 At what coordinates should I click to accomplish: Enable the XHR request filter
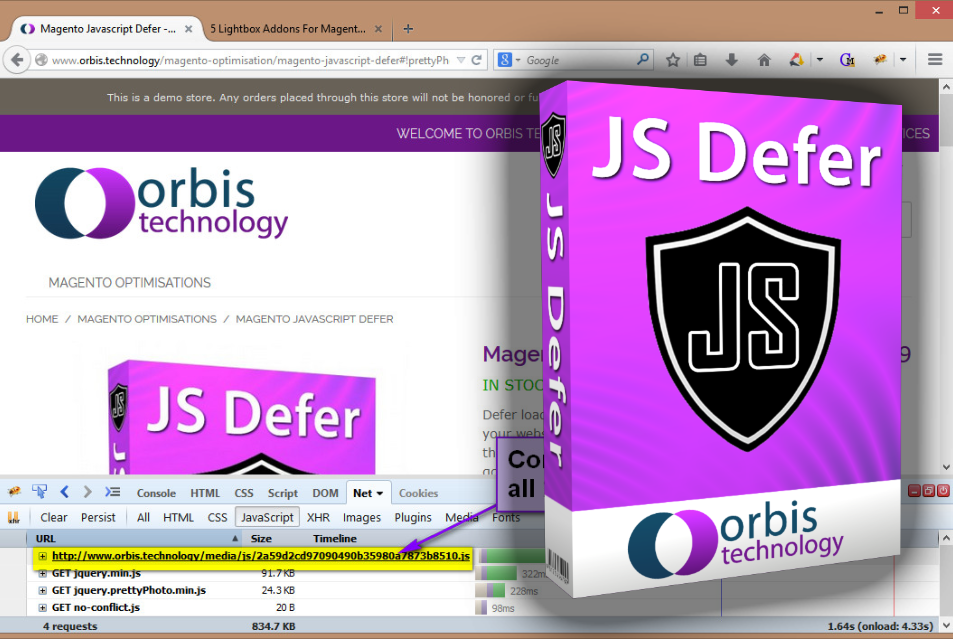coord(318,517)
